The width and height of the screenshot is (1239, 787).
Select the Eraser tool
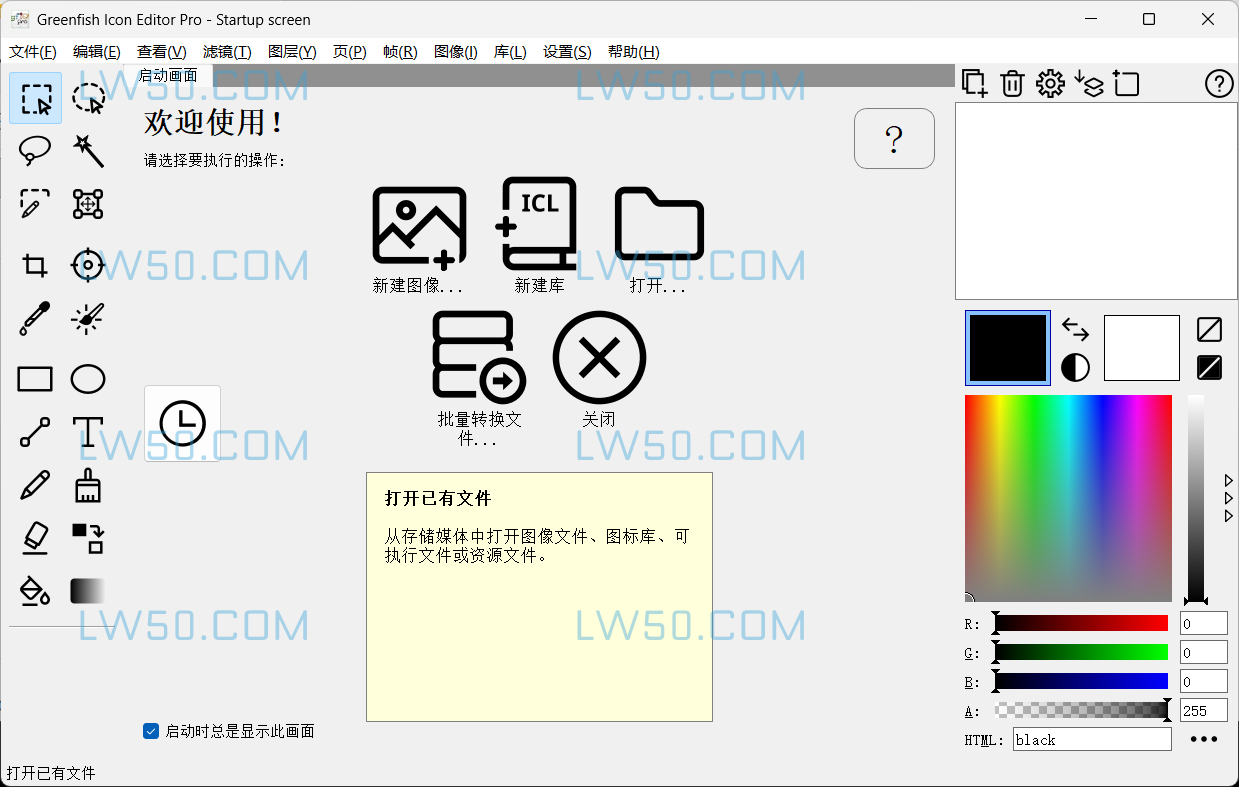(34, 538)
